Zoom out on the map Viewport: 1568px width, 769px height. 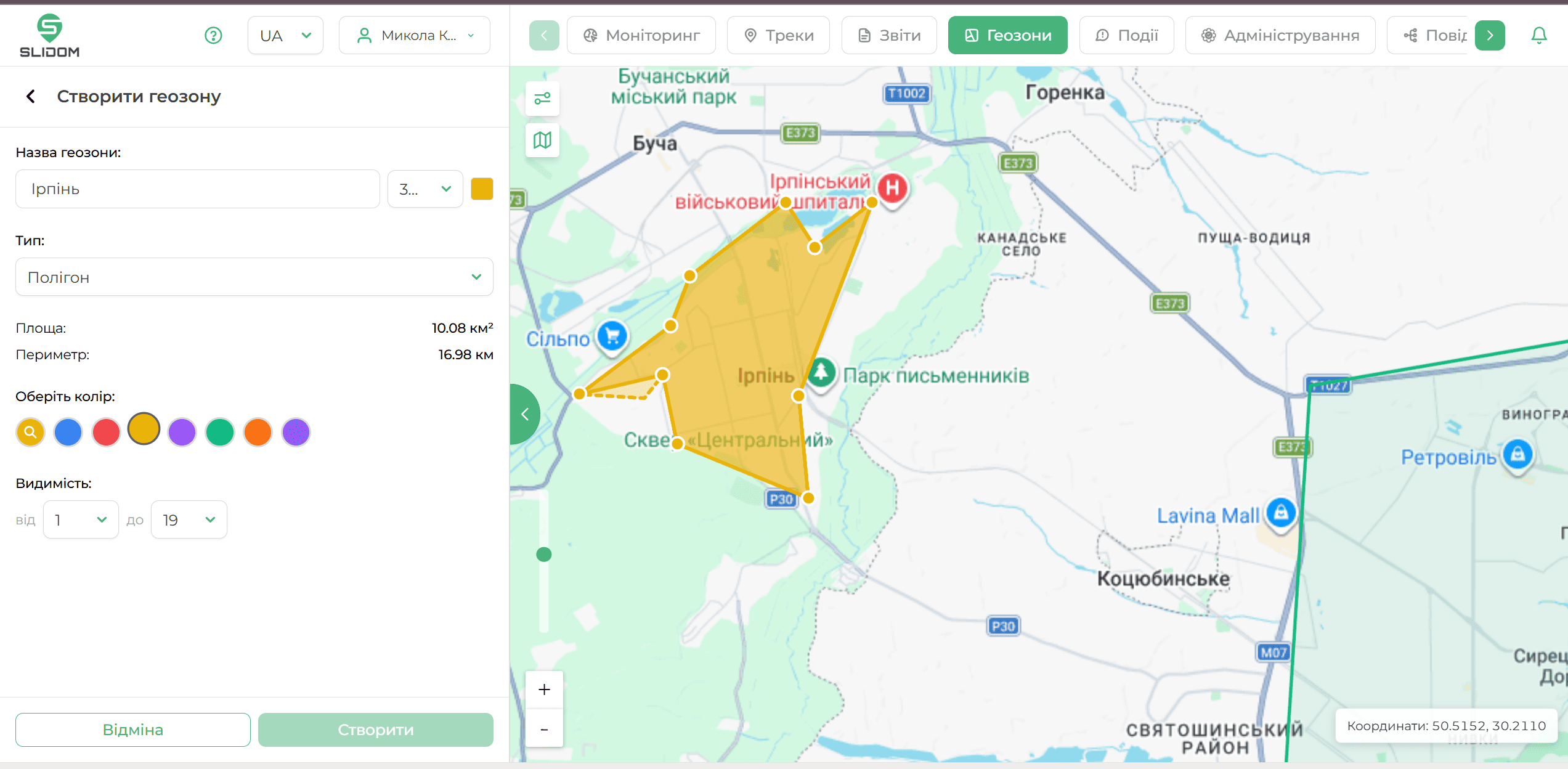point(544,729)
